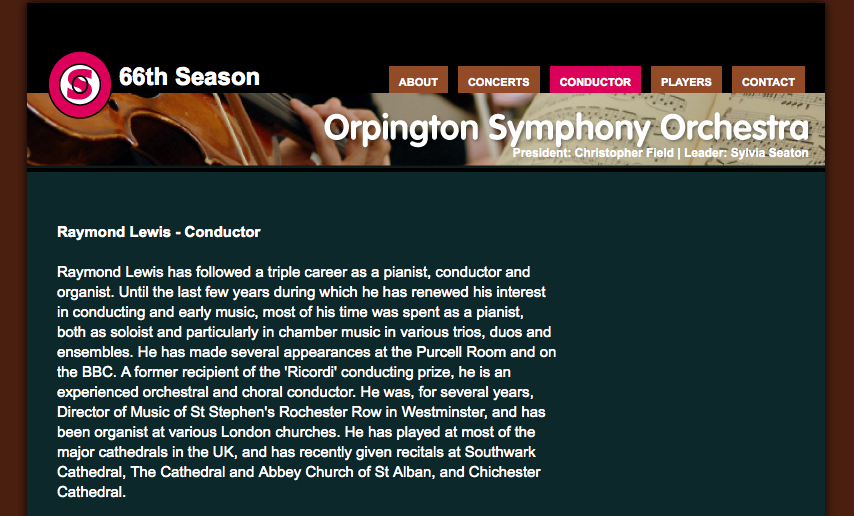Click the President: Christopher Field text
The width and height of the screenshot is (854, 516).
coord(593,153)
